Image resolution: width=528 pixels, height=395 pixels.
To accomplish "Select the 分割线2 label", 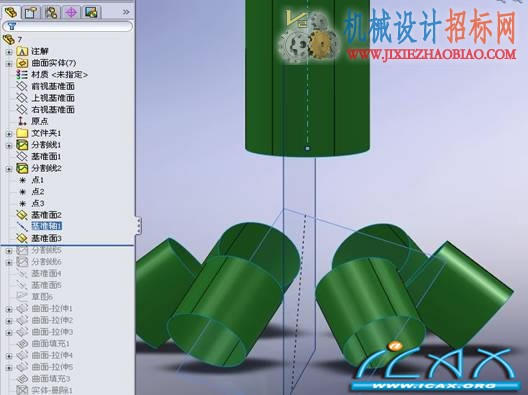I will click(46, 168).
